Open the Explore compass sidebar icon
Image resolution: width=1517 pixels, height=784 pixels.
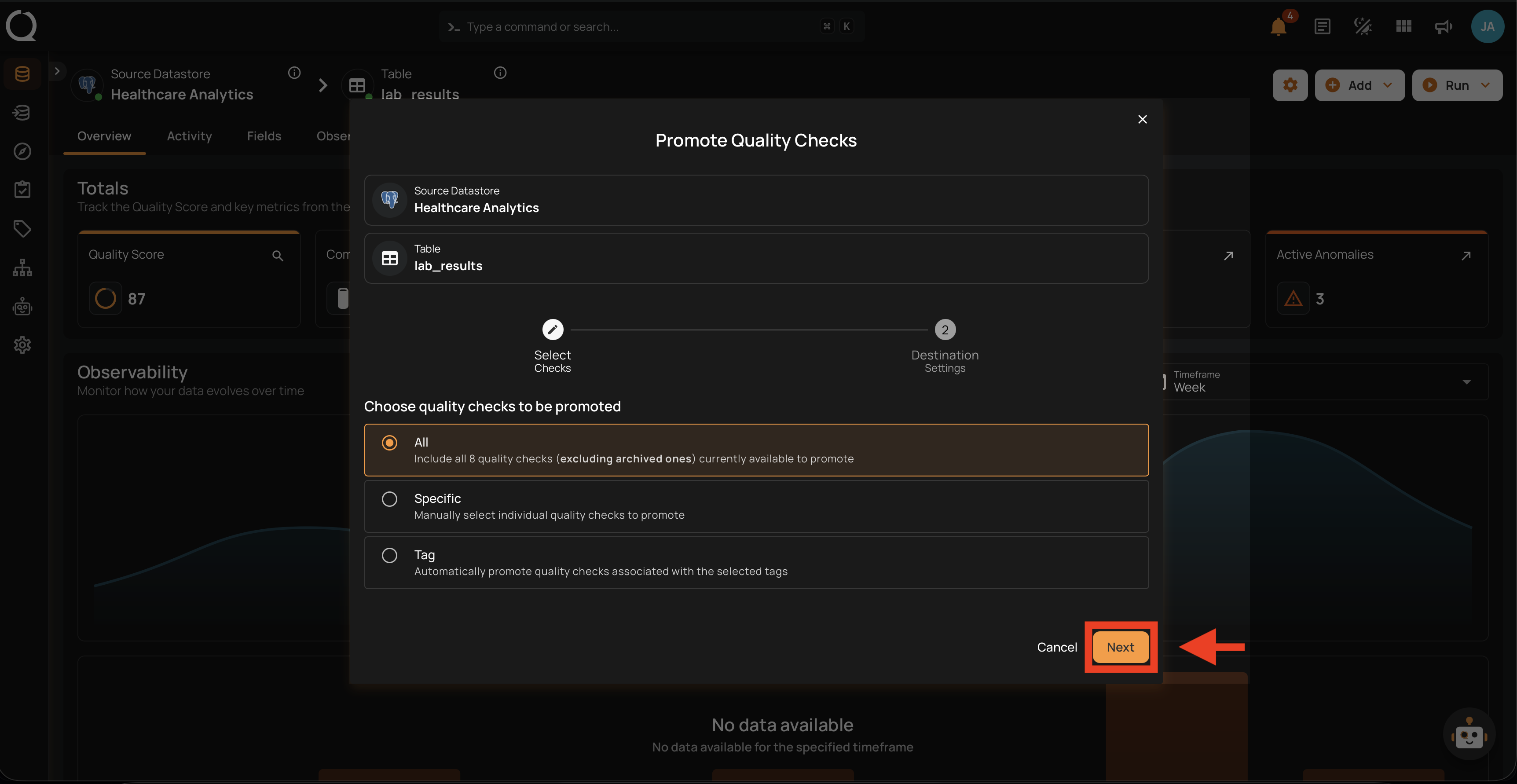pos(22,151)
